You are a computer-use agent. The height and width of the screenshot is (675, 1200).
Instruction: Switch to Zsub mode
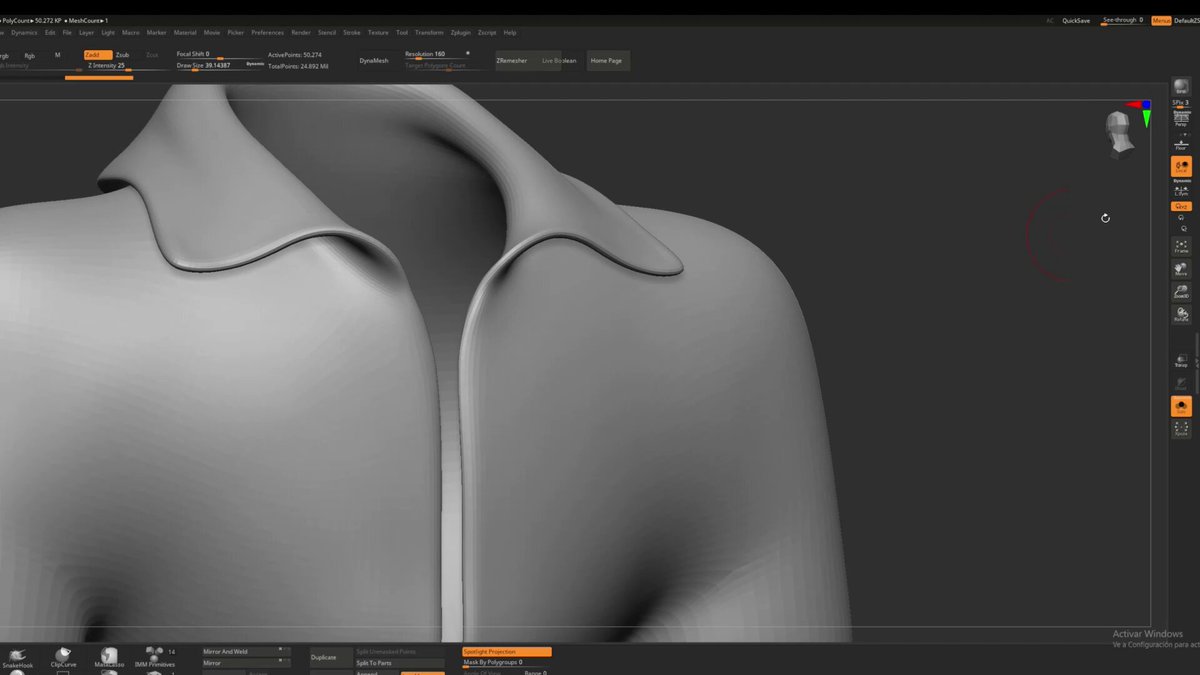pos(122,55)
